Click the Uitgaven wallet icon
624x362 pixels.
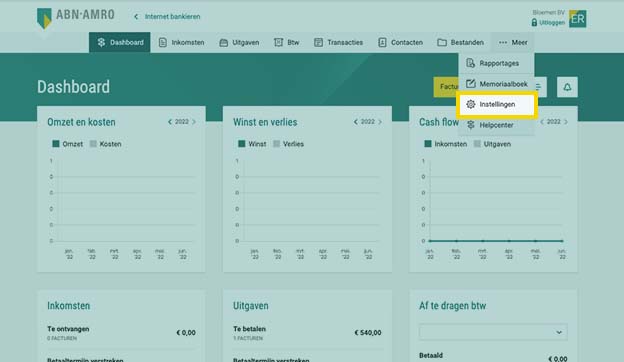(224, 43)
